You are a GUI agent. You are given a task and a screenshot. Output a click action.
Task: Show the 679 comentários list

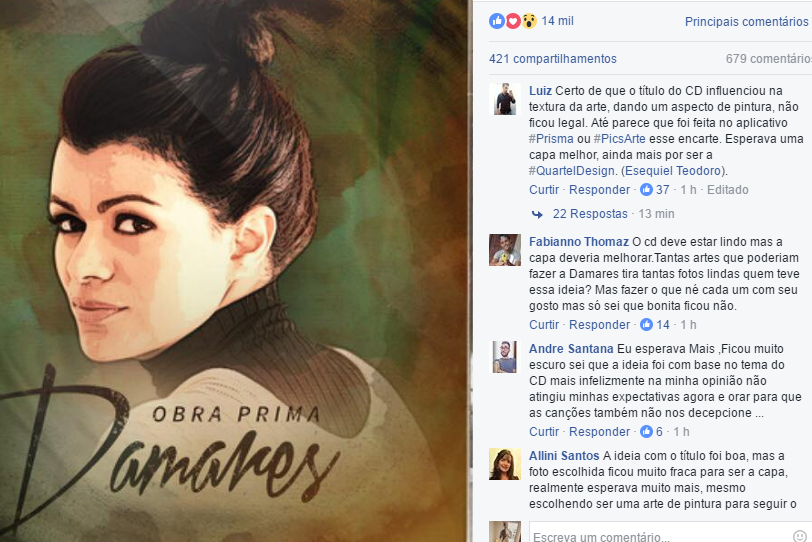(x=768, y=58)
